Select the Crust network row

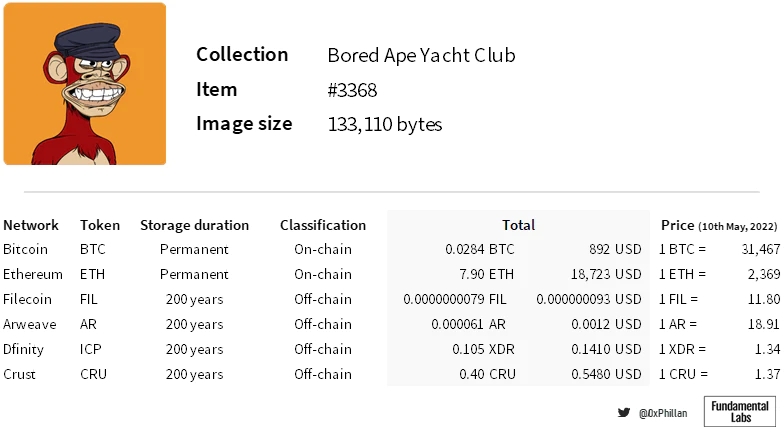coord(20,374)
